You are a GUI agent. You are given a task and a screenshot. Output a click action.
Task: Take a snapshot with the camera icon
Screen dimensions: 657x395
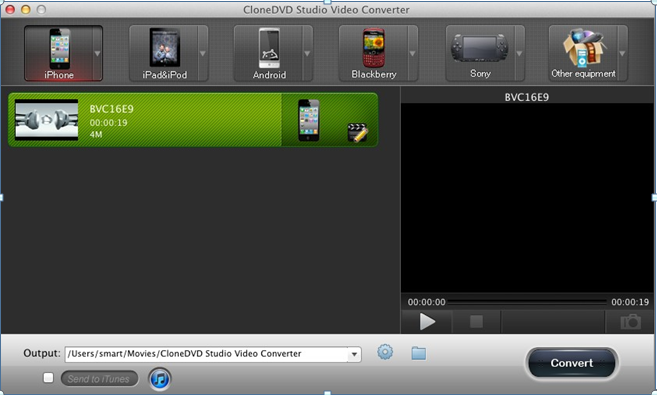(630, 322)
